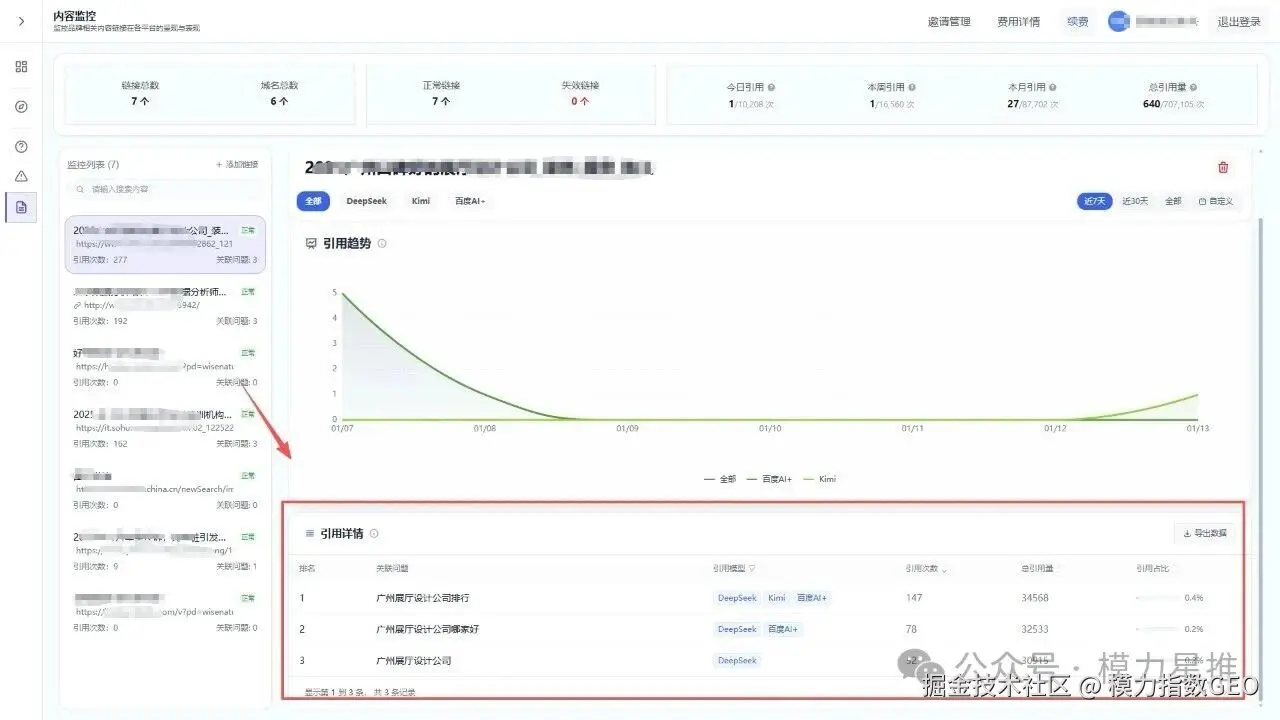
Task: Click the warning triangle icon in sidebar
Action: click(x=20, y=176)
